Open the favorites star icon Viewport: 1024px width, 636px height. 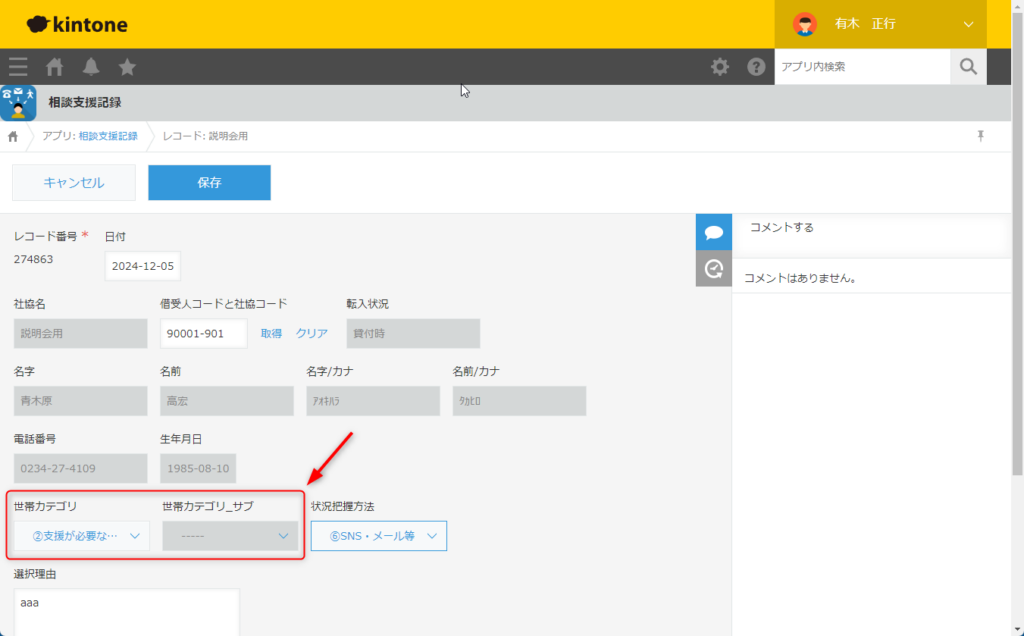tap(127, 67)
